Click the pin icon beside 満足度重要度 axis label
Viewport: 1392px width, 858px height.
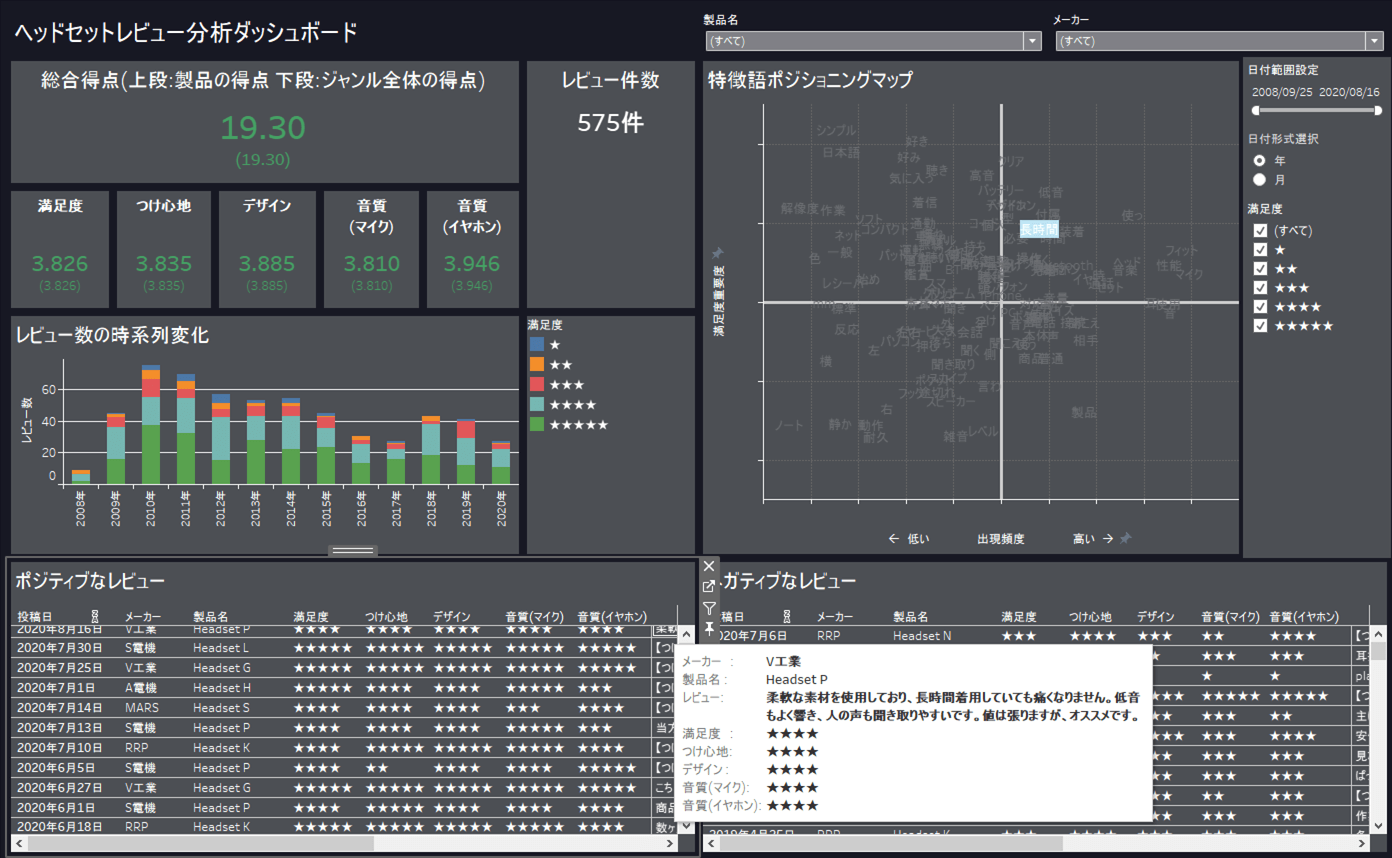717,254
